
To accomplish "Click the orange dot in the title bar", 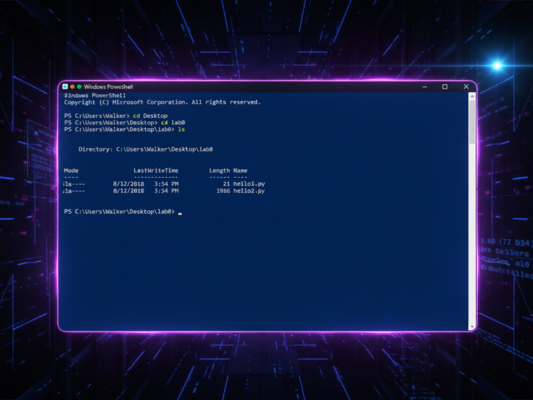I will coord(72,87).
